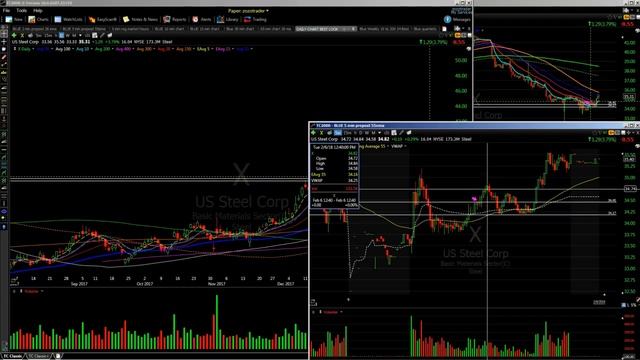Open the Avg 10 indicator dropdown
The image size is (640, 360).
point(84,49)
